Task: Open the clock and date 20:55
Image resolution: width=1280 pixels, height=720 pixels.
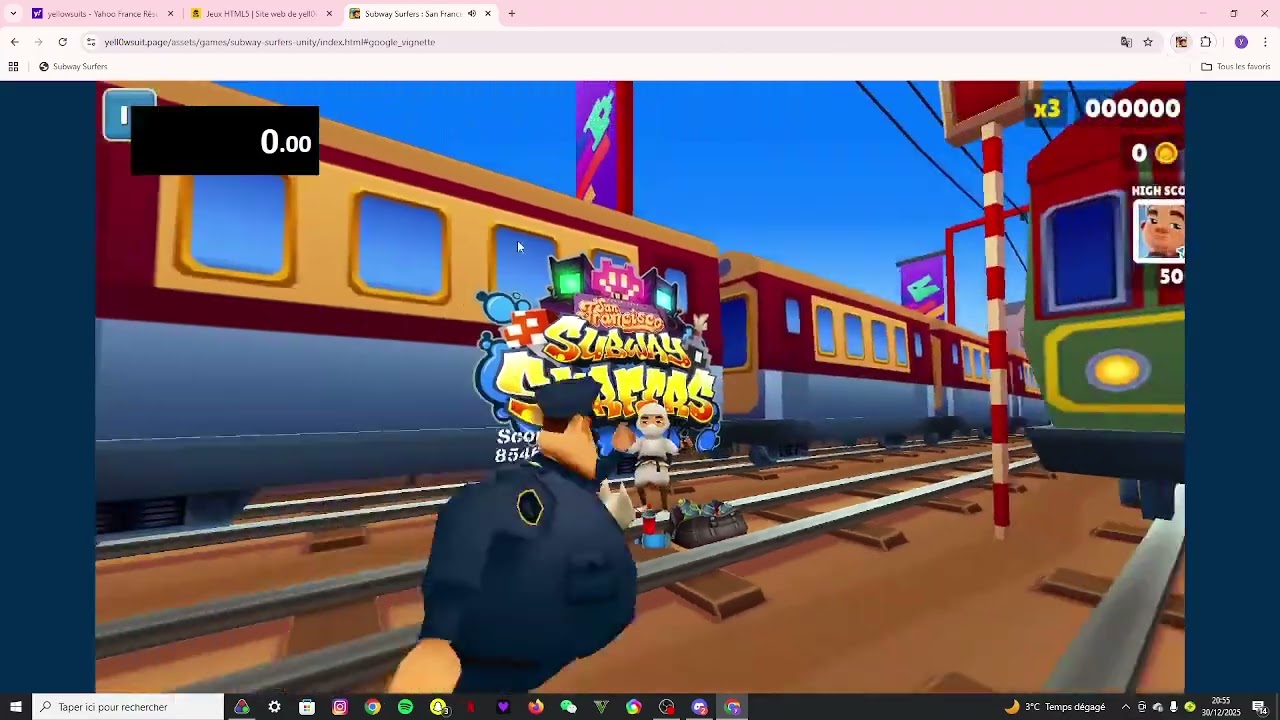Action: pyautogui.click(x=1221, y=707)
